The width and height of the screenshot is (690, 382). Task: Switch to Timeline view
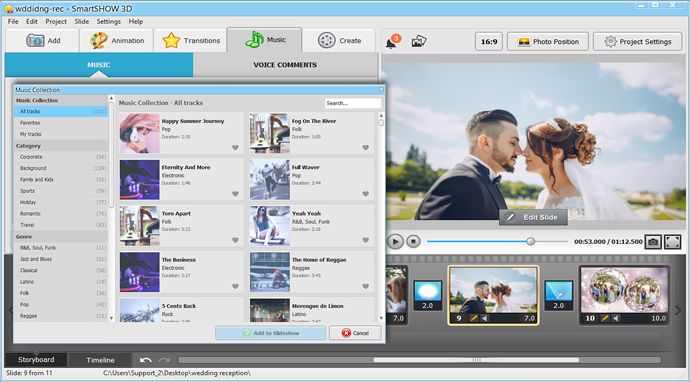click(x=100, y=360)
